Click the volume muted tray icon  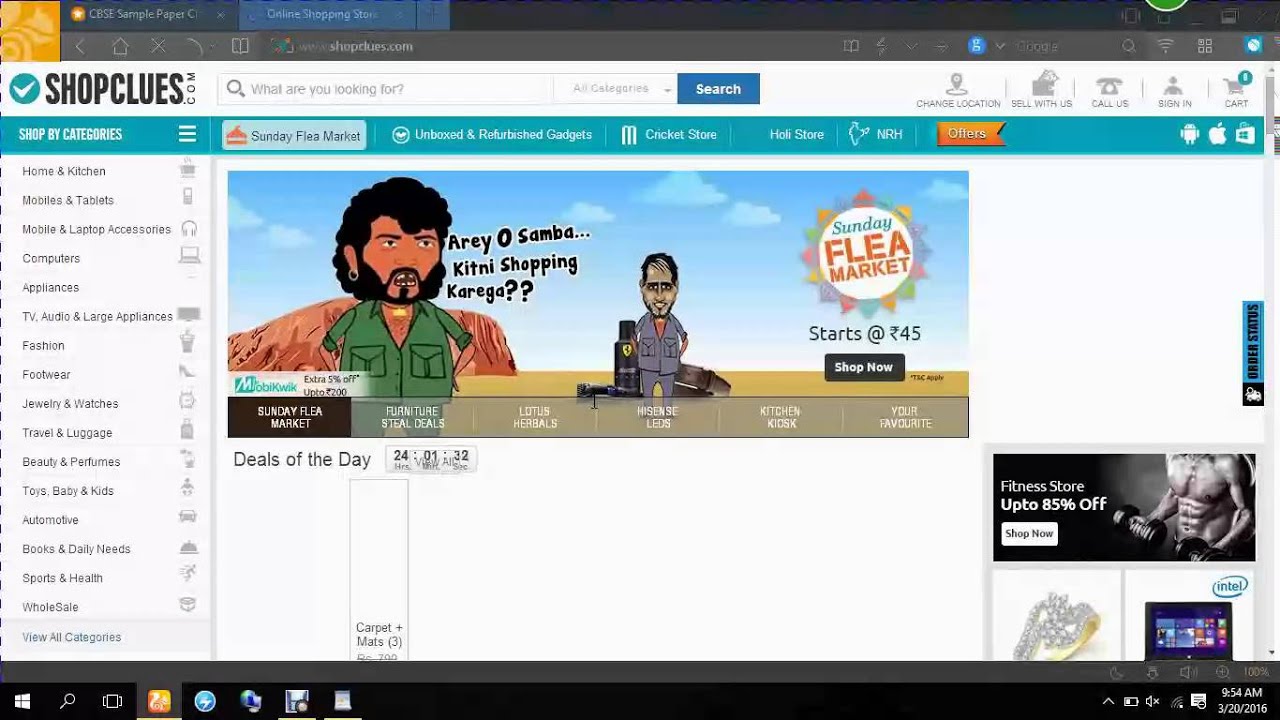click(1152, 701)
